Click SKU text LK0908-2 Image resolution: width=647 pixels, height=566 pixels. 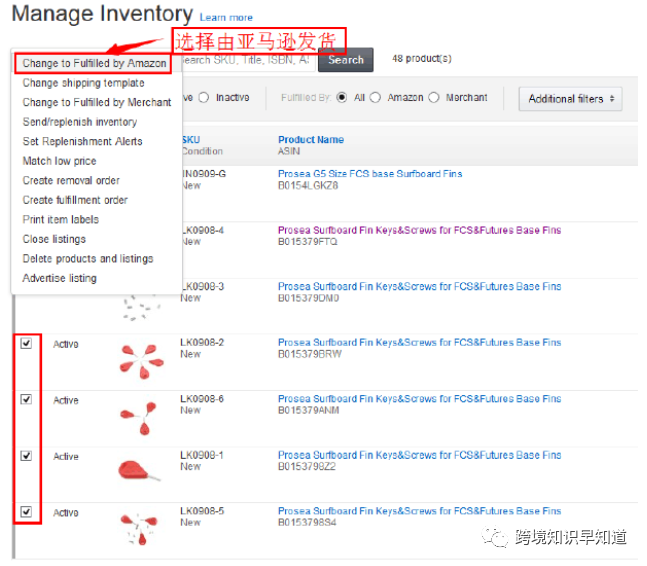pos(202,342)
